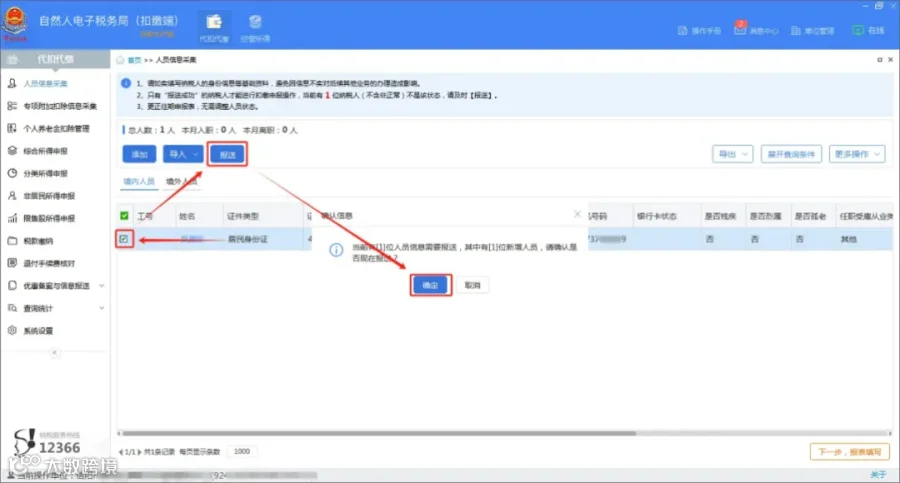Open the 单位管理 building icon

(796, 30)
